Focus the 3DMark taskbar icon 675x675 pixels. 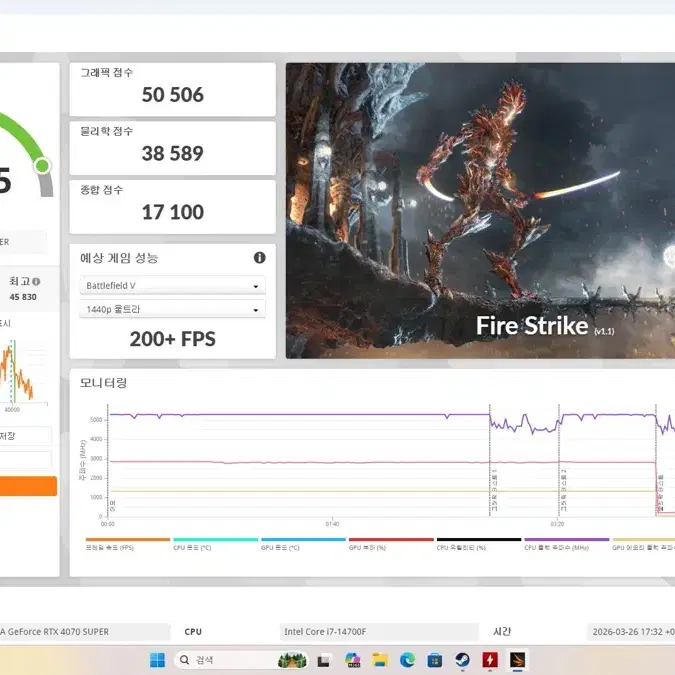point(517,660)
